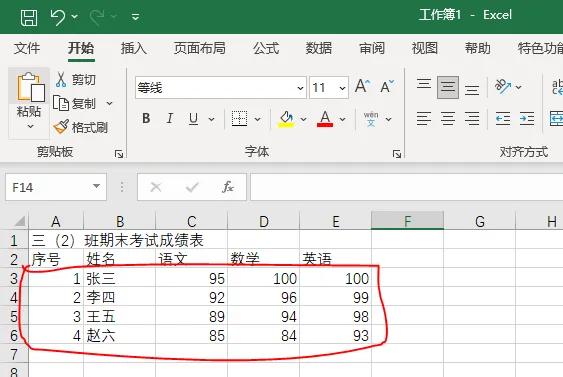
Task: Click title cell 三（2）班期末考试成绩表
Action: tap(117, 240)
